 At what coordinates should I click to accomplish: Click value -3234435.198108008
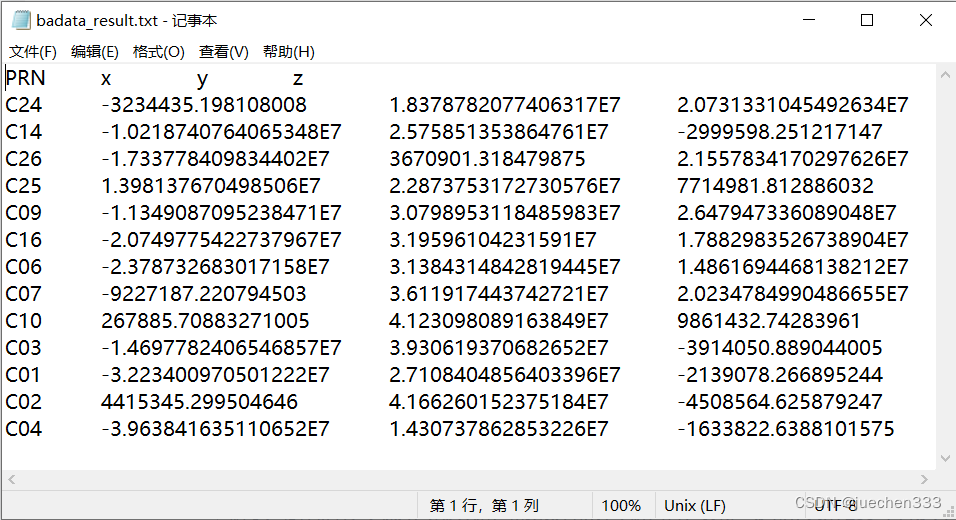[204, 105]
